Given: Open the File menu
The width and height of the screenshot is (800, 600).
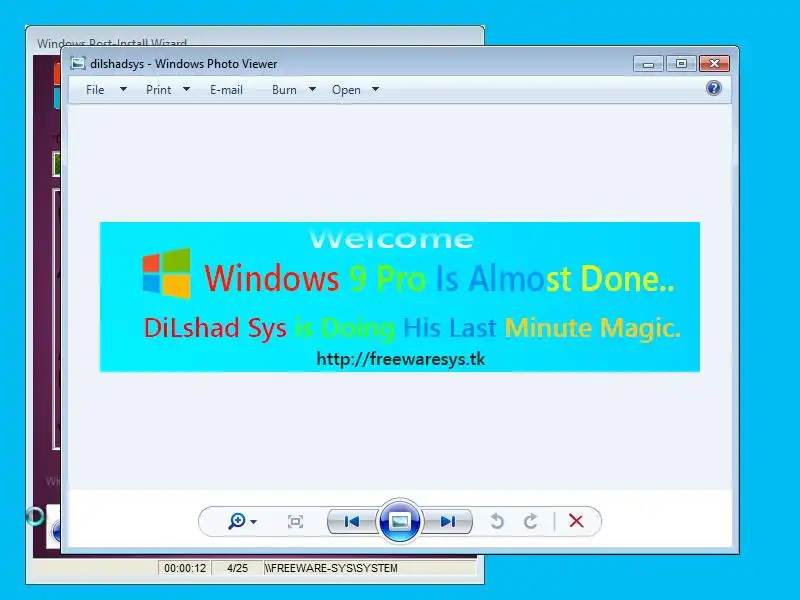Looking at the screenshot, I should [x=95, y=90].
